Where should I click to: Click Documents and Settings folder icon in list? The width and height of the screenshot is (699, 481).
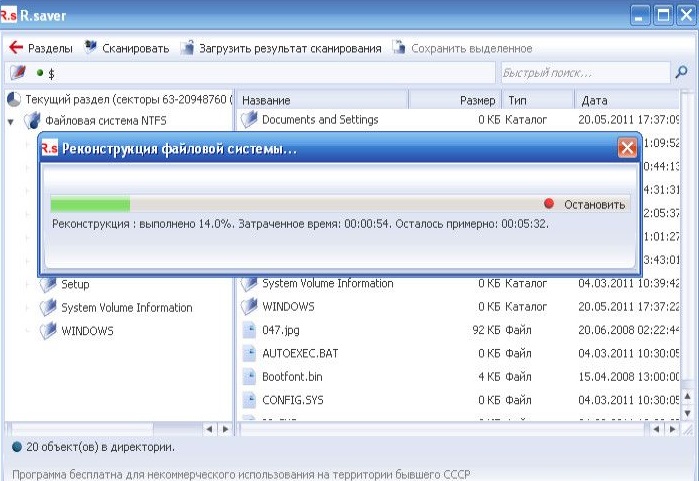(249, 119)
